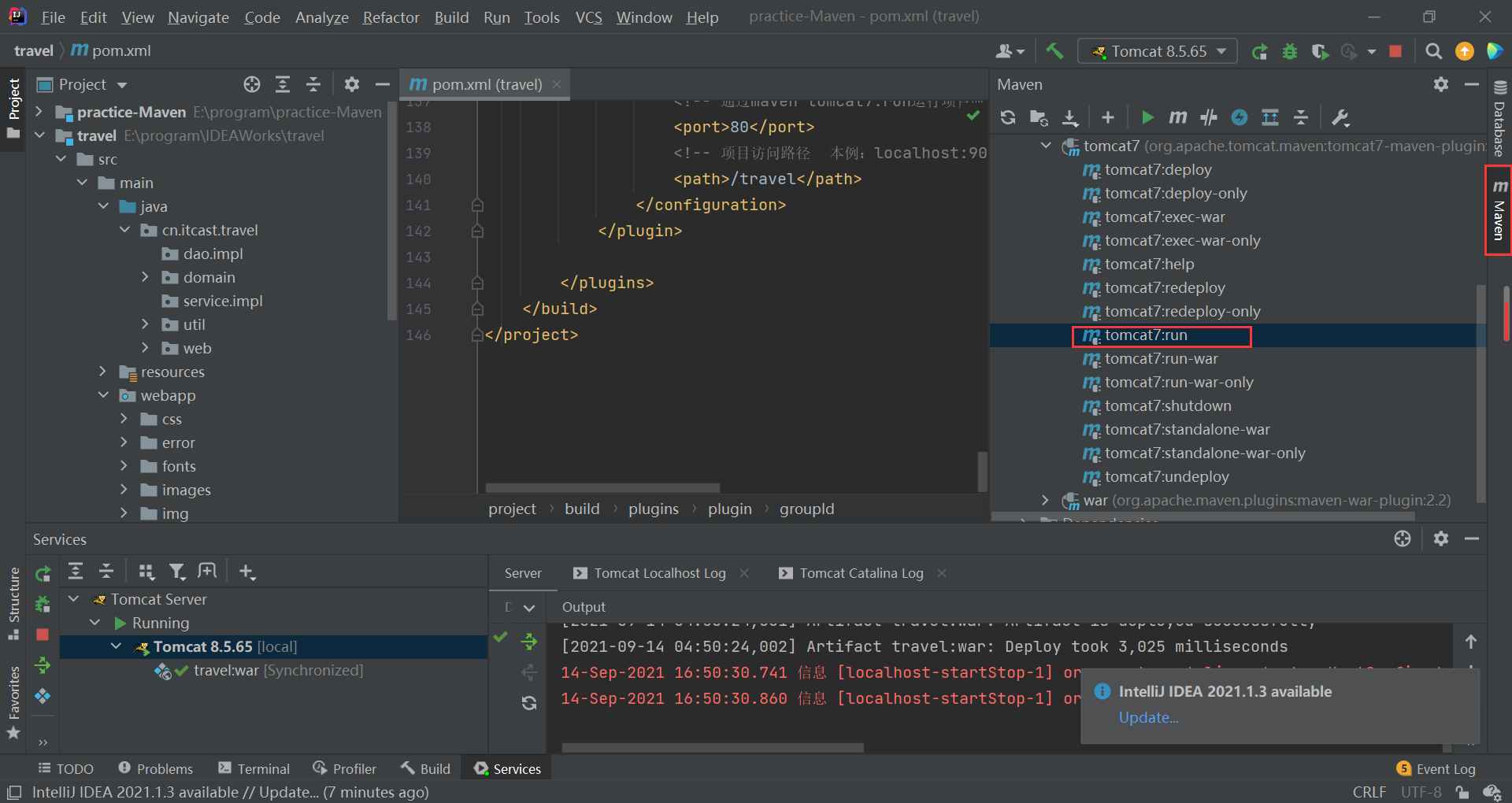Open Search Everywhere magnifier icon
The height and width of the screenshot is (803, 1512).
click(1434, 51)
